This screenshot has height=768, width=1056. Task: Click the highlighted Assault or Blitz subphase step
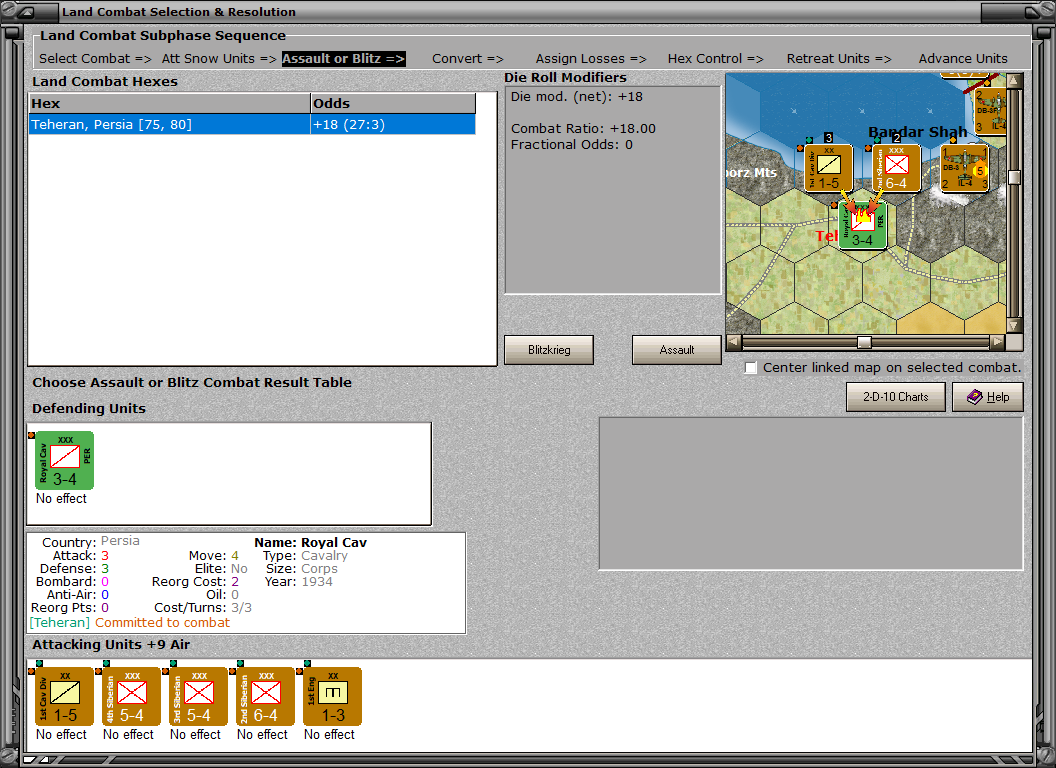[x=343, y=59]
